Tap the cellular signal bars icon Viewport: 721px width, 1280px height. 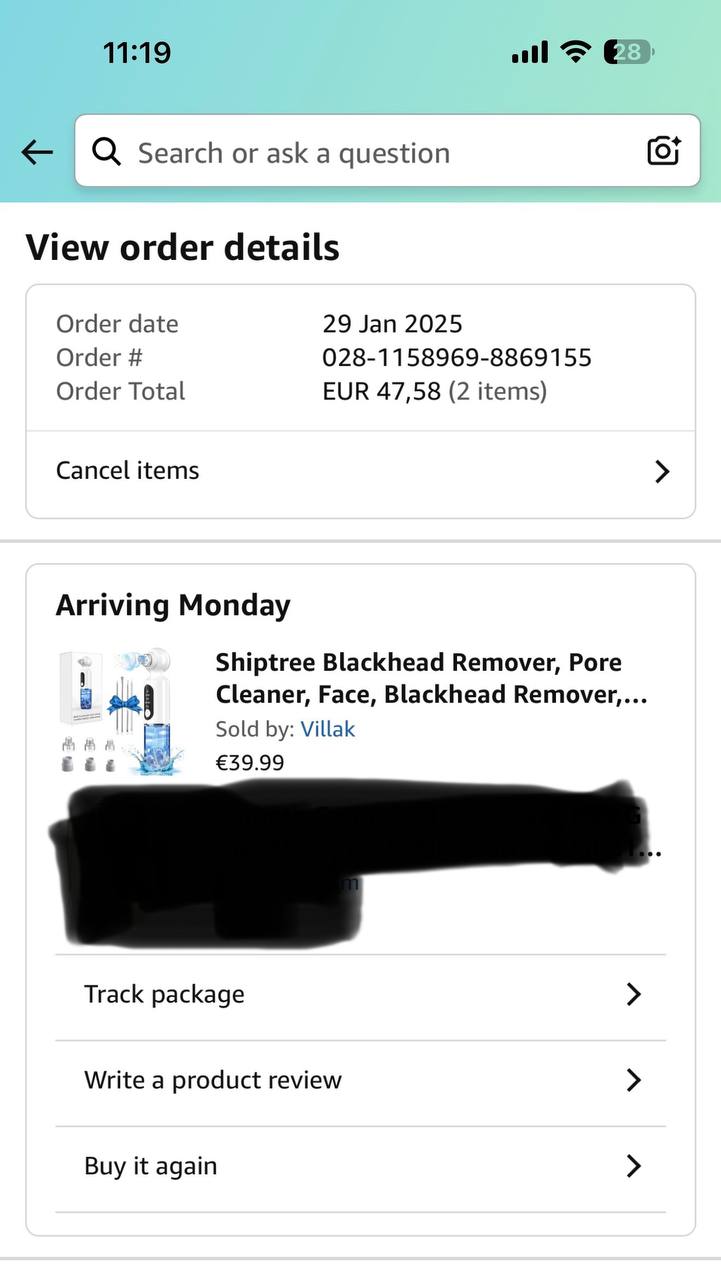529,52
